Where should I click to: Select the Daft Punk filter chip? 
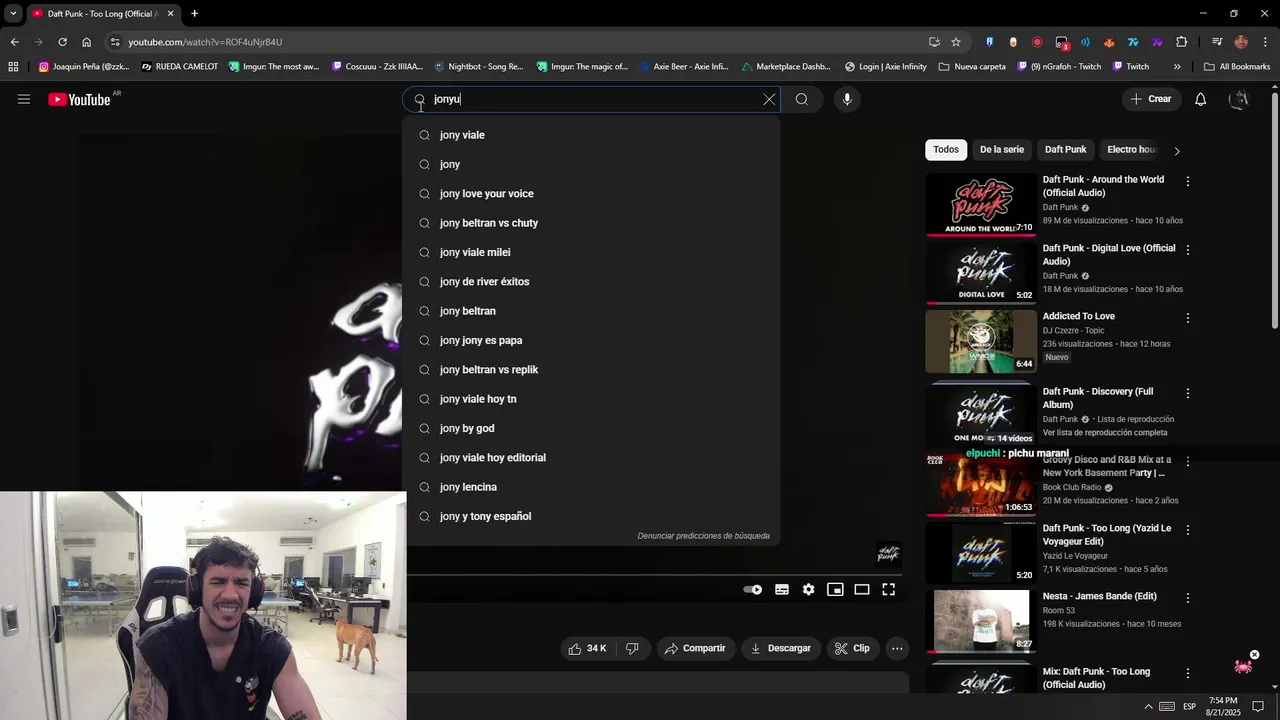coord(1065,150)
